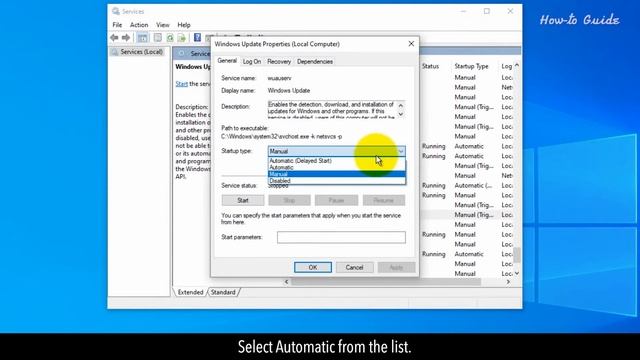
Task: Sort by the Status column header
Action: click(430, 66)
